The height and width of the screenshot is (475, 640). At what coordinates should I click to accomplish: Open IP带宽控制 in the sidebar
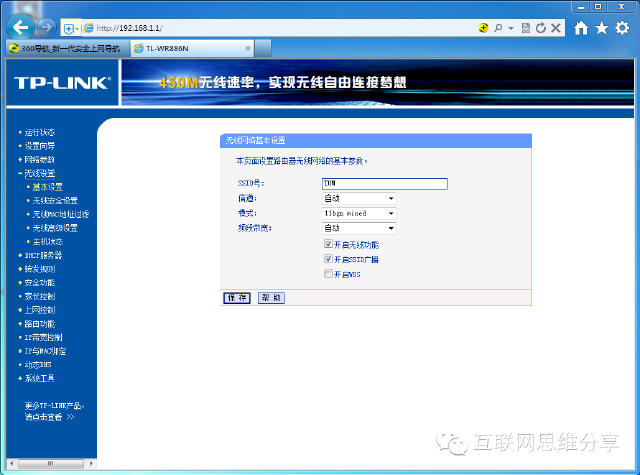pyautogui.click(x=43, y=337)
